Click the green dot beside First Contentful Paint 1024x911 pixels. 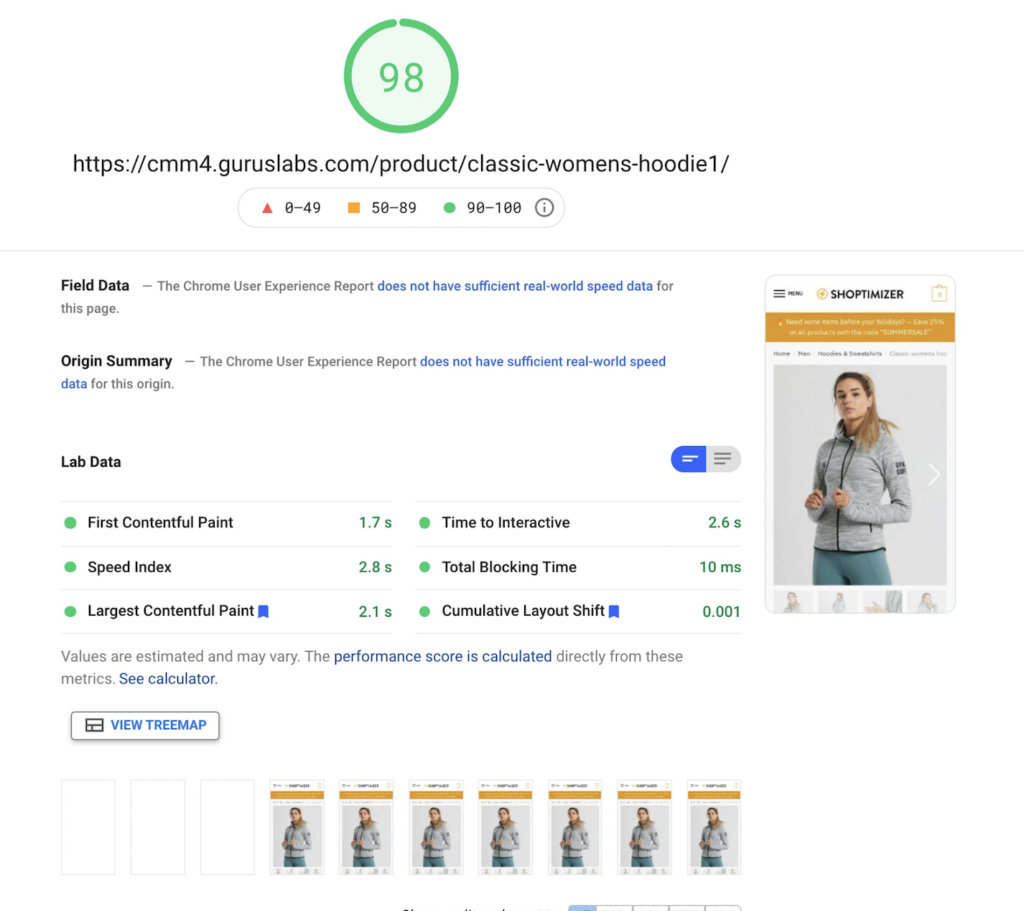[x=71, y=522]
